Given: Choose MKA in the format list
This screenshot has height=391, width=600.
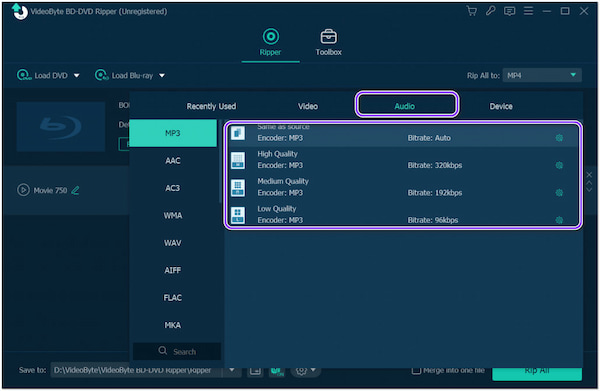Looking at the screenshot, I should (173, 325).
